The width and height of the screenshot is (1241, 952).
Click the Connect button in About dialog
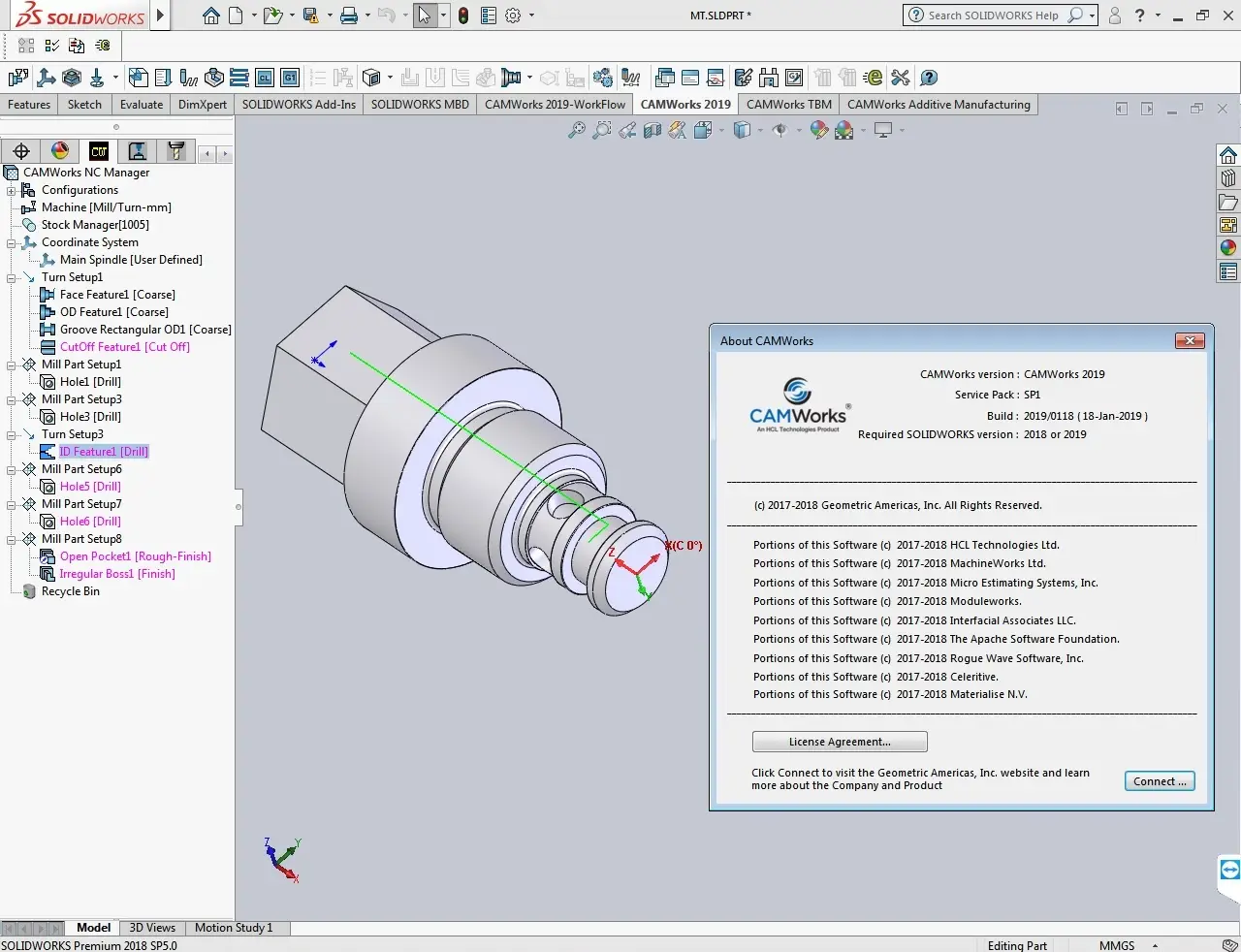[1160, 781]
